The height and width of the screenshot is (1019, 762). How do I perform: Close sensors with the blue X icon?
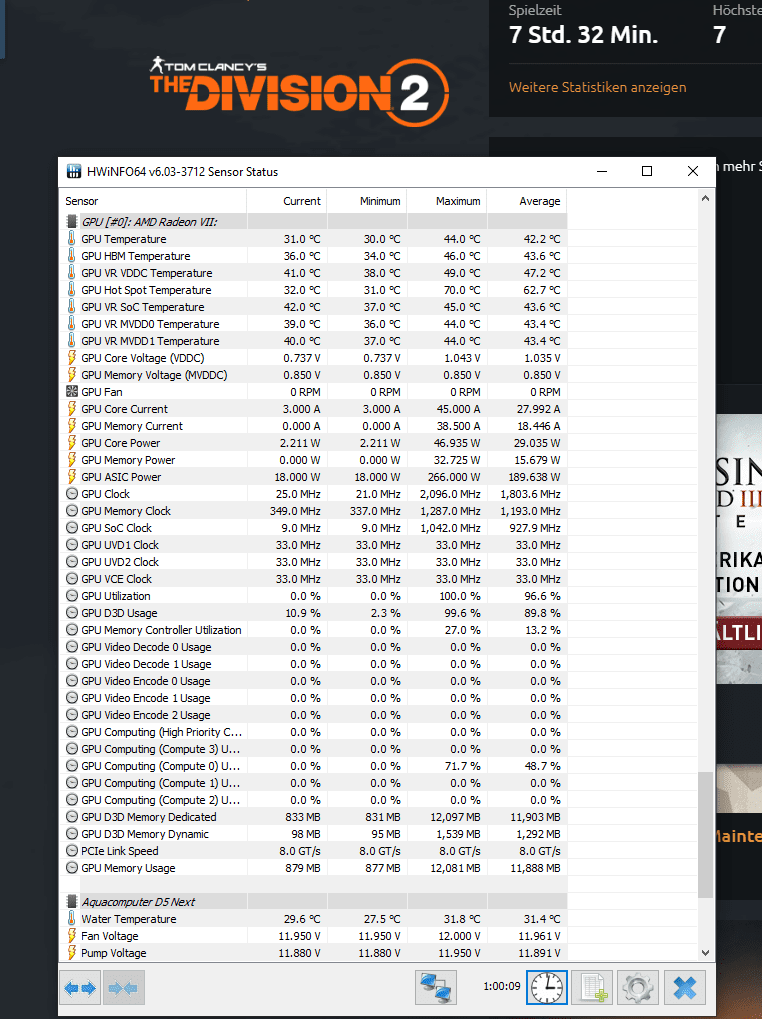pos(685,988)
